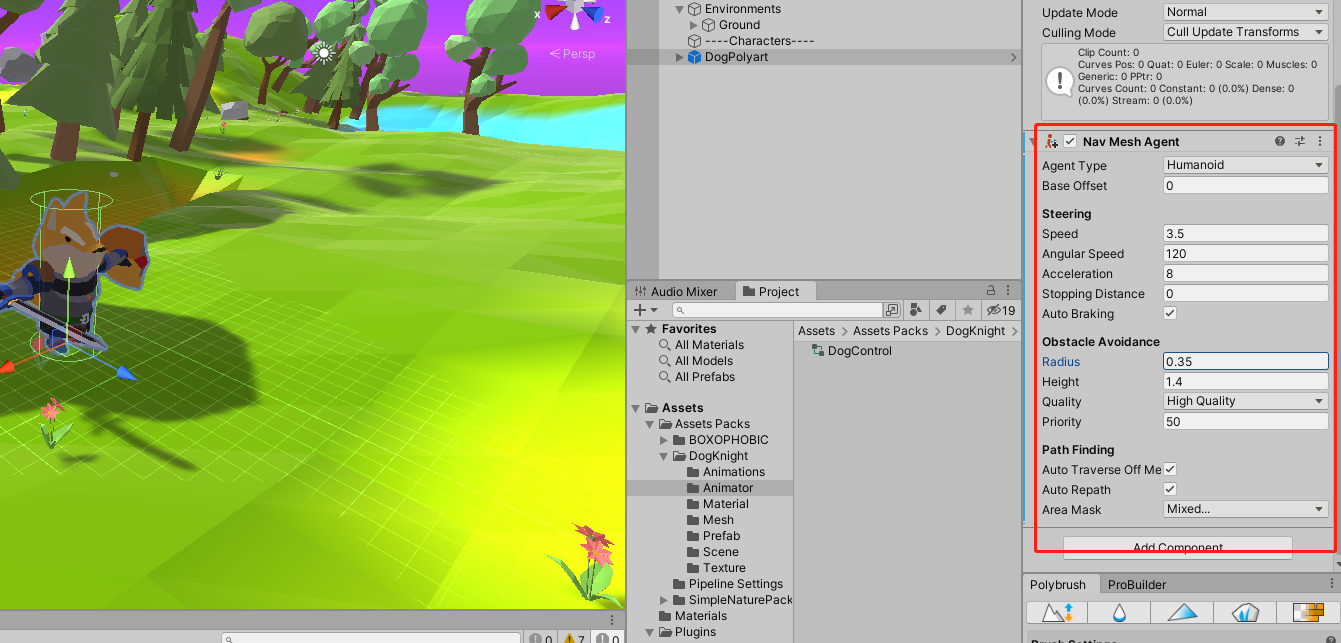
Task: Open the Quality dropdown showing High Quality
Action: (1244, 400)
